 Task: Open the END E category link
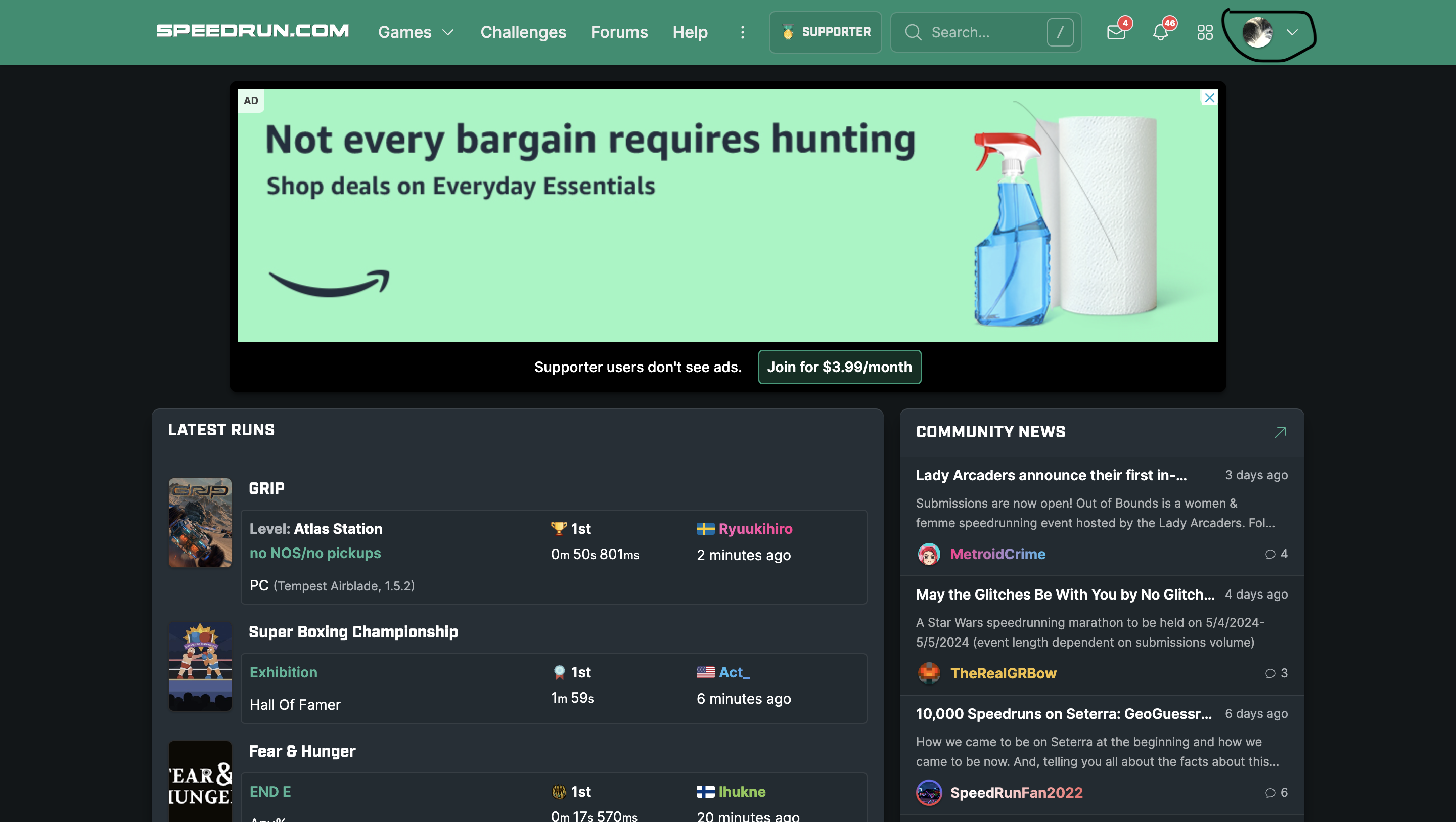coord(270,792)
